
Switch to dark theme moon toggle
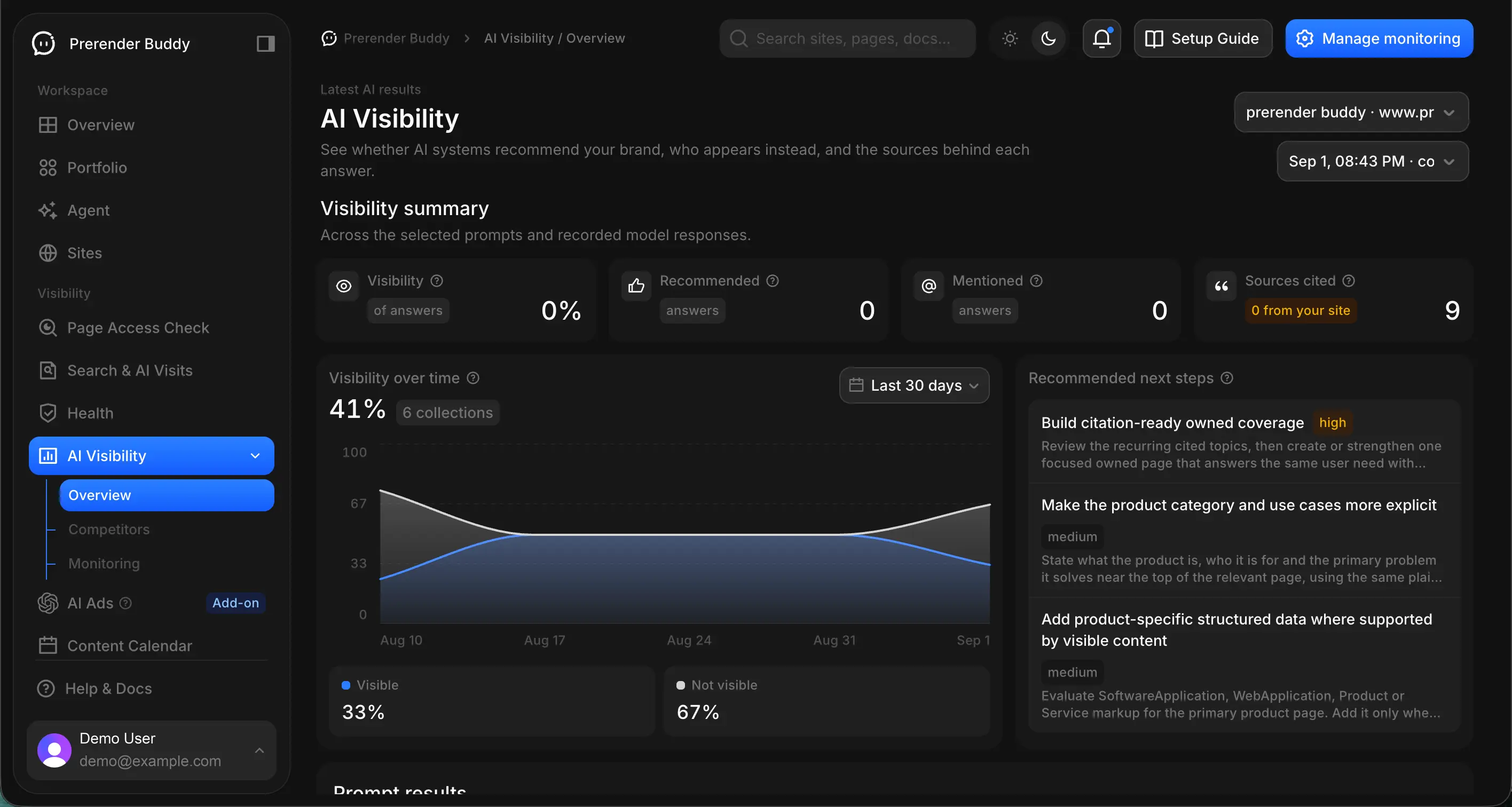1048,38
